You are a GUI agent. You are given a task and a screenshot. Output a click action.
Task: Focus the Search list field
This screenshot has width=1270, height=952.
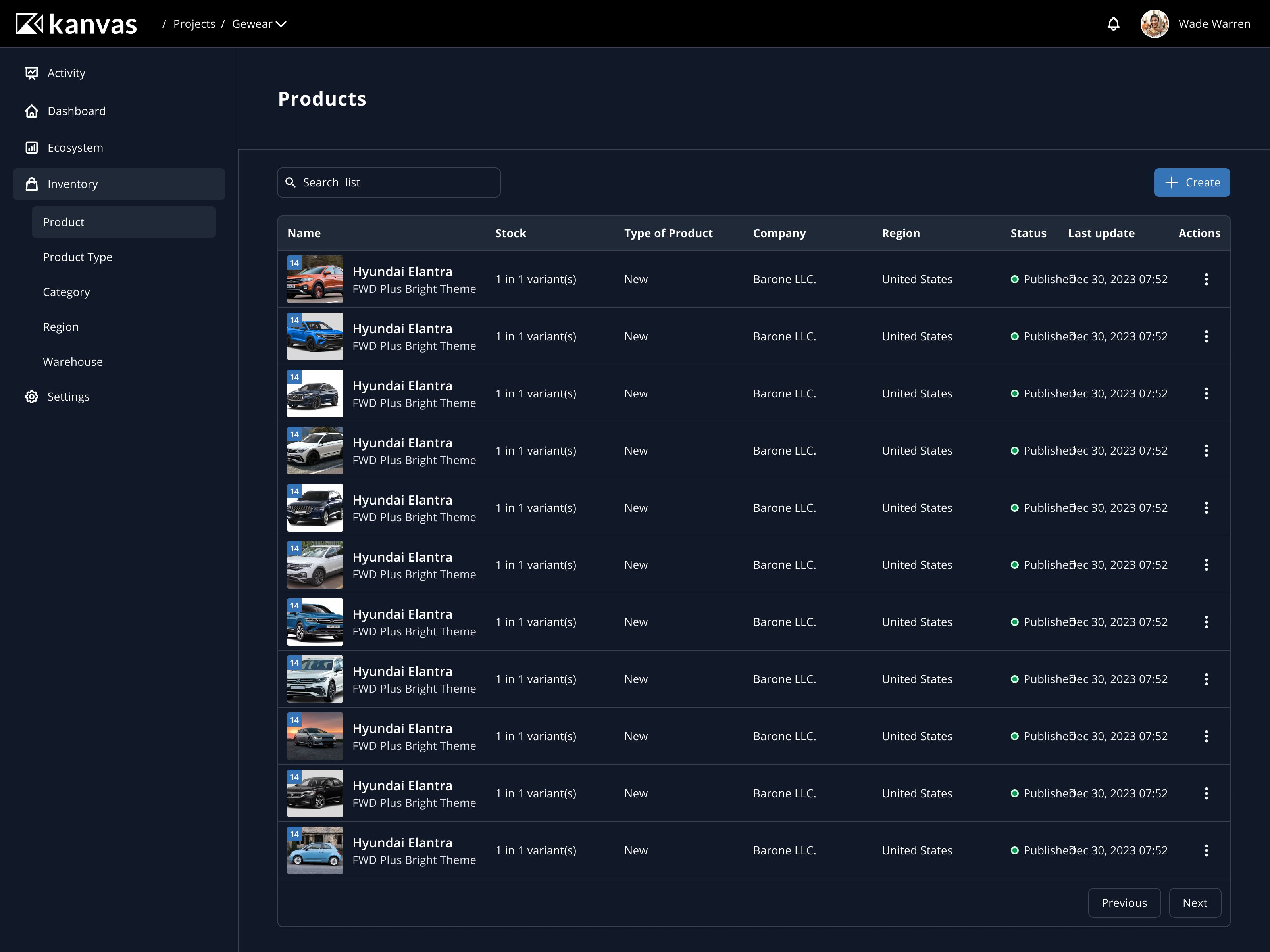coord(389,182)
